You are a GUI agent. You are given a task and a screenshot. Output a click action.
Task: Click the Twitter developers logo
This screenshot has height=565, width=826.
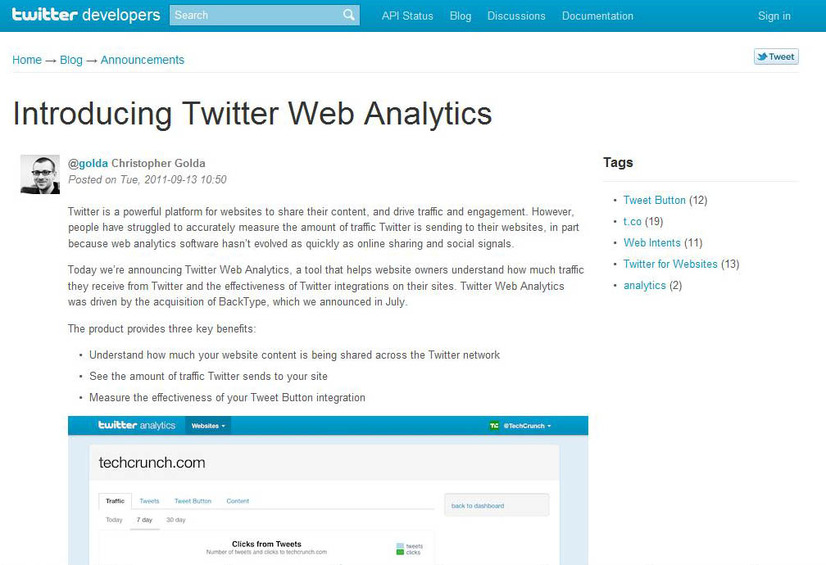(x=86, y=15)
